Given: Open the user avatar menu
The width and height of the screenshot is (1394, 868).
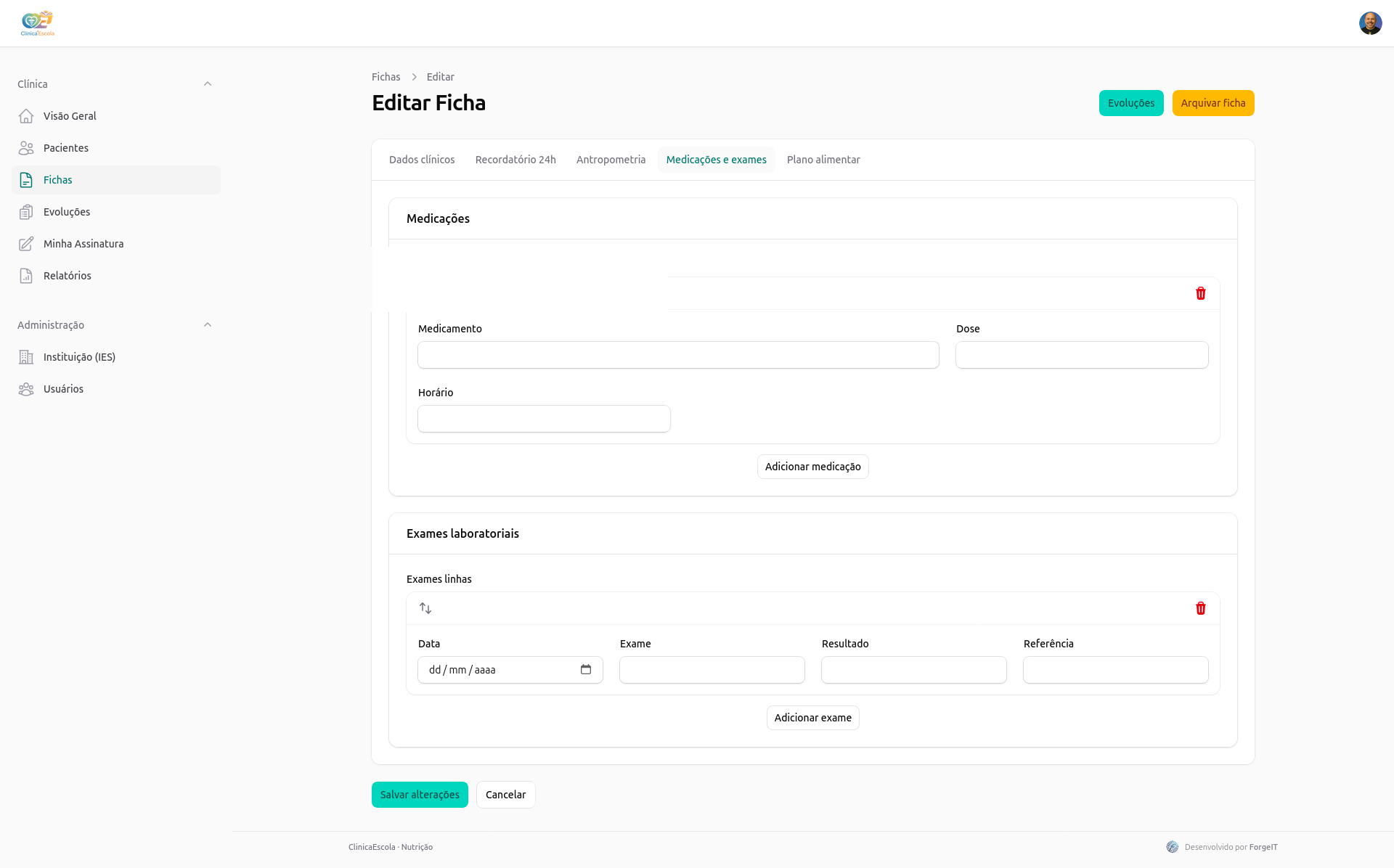Looking at the screenshot, I should click(1371, 23).
